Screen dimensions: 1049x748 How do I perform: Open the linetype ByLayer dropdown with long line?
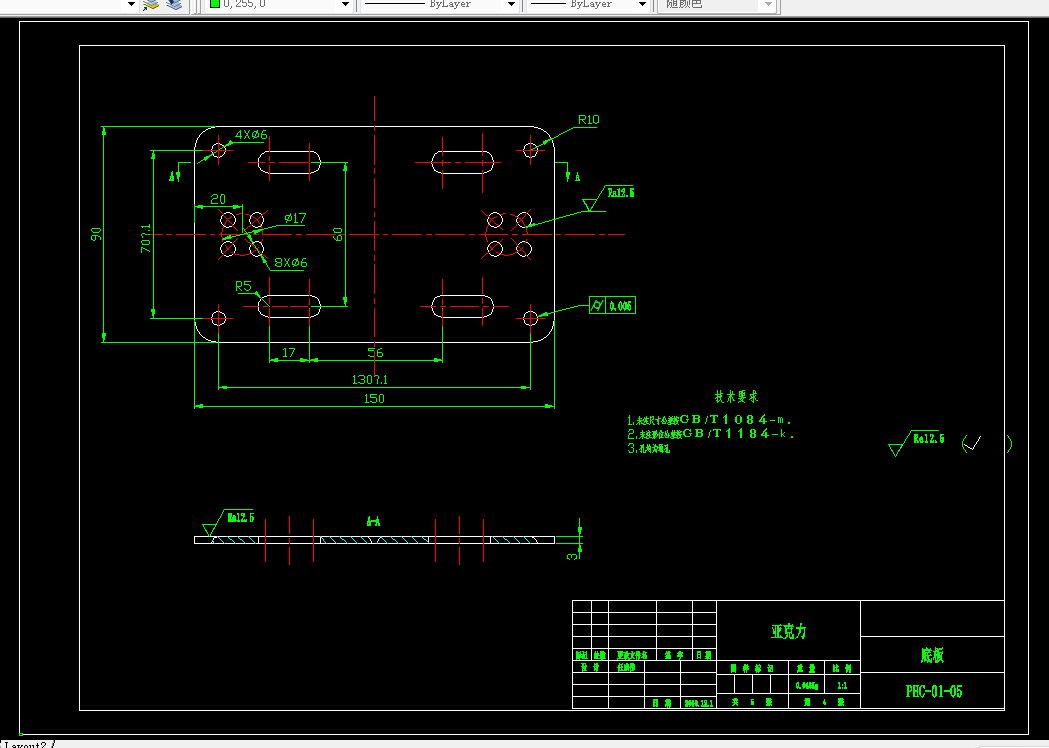coord(511,5)
